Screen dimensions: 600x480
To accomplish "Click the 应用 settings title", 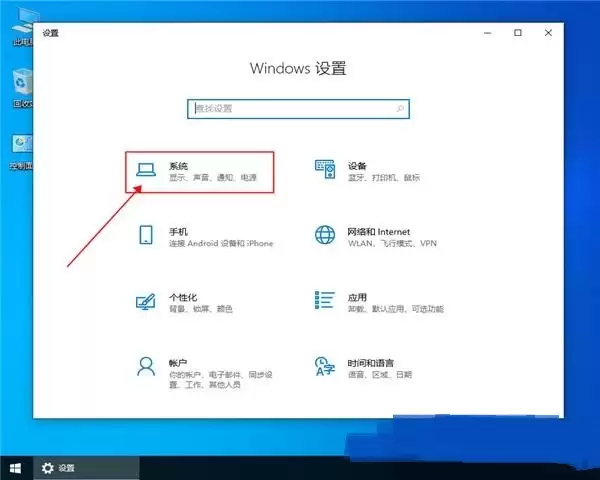I will pos(357,297).
